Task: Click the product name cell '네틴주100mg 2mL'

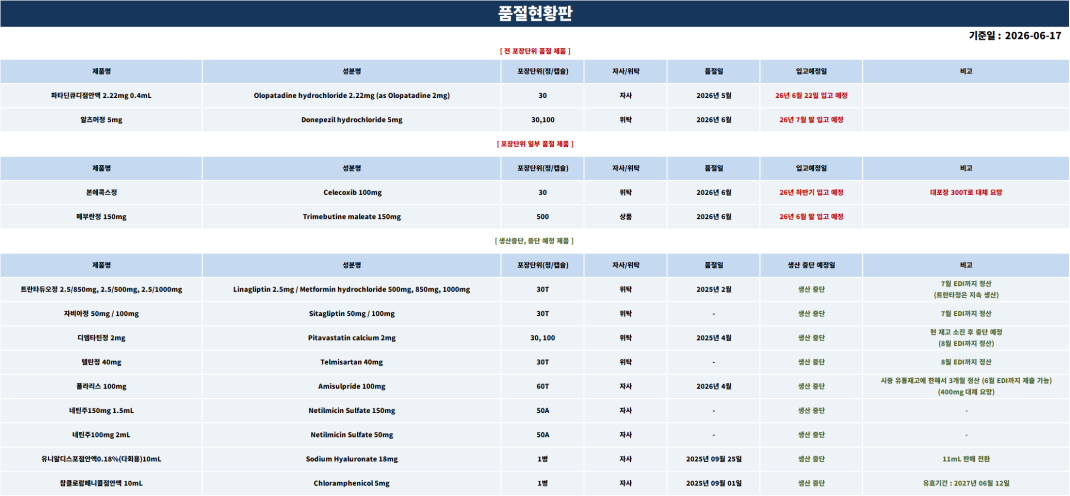Action: 101,435
